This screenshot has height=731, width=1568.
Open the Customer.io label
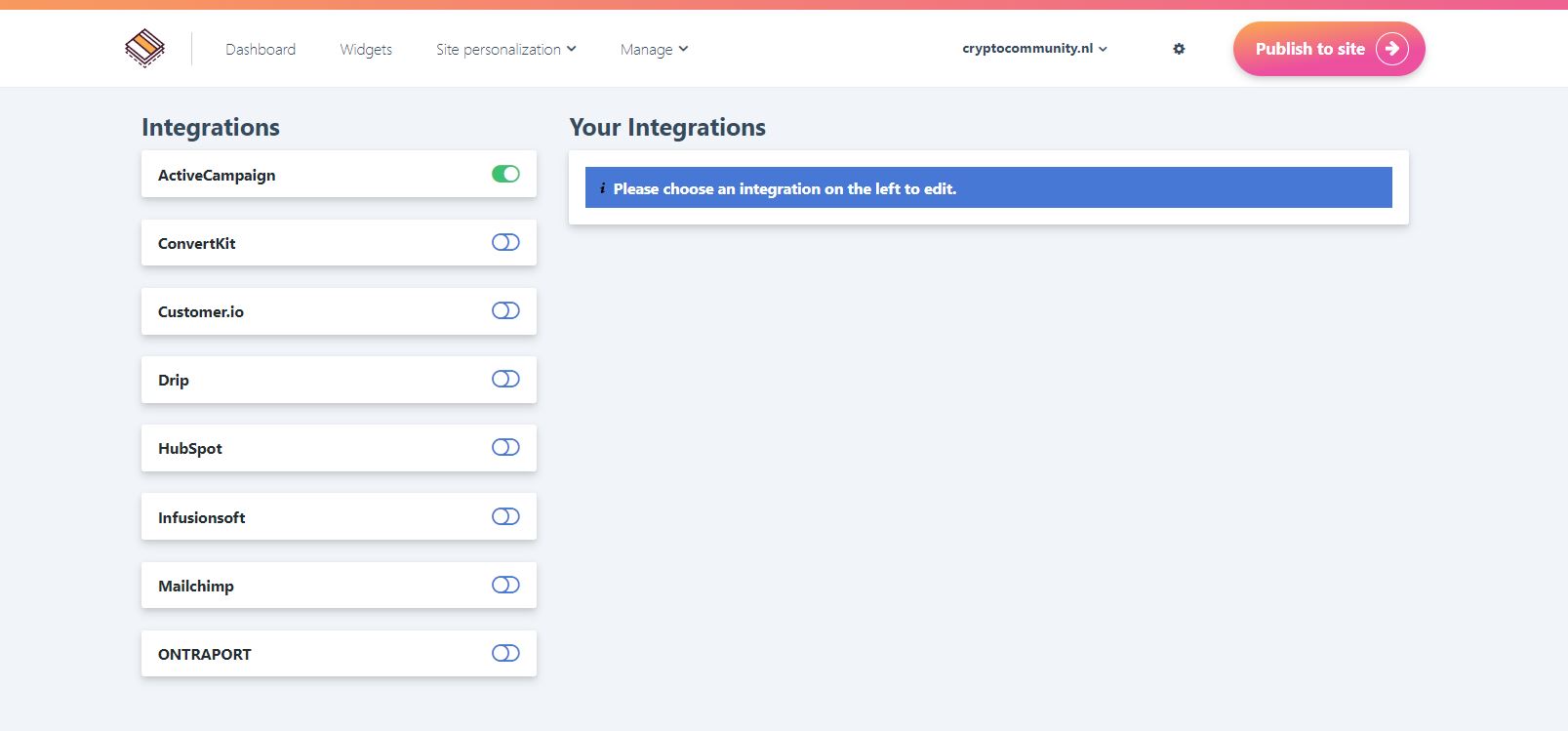click(x=201, y=311)
